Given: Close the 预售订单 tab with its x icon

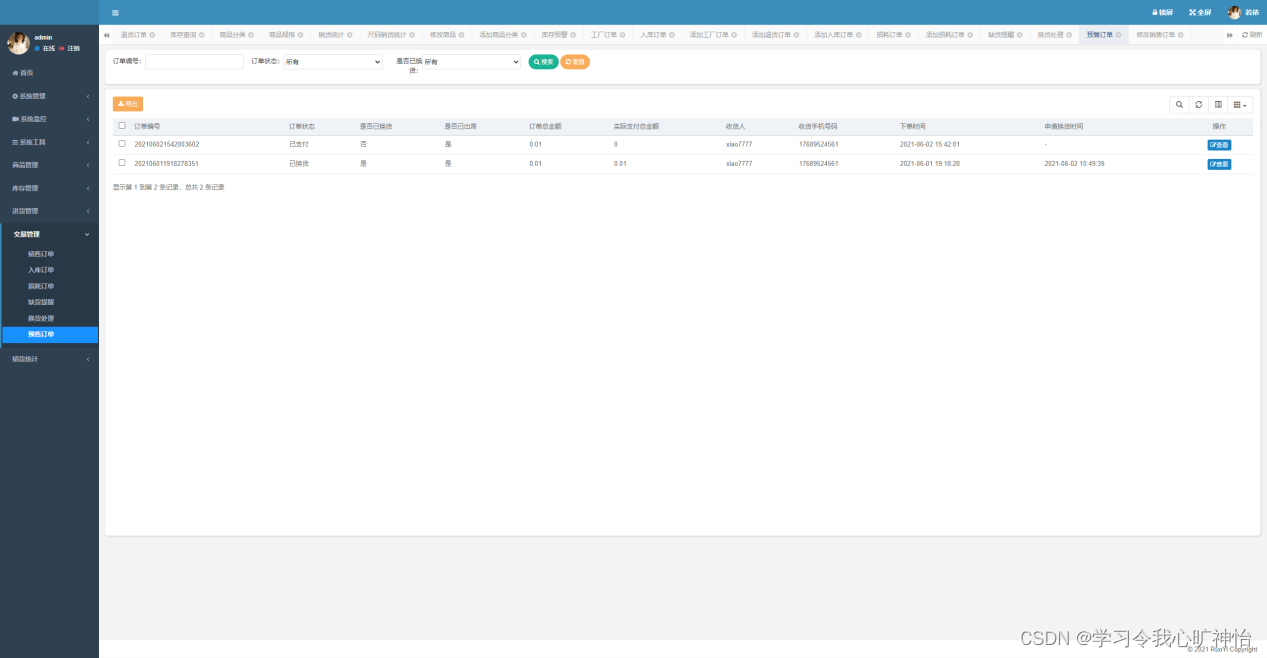Looking at the screenshot, I should (1118, 35).
